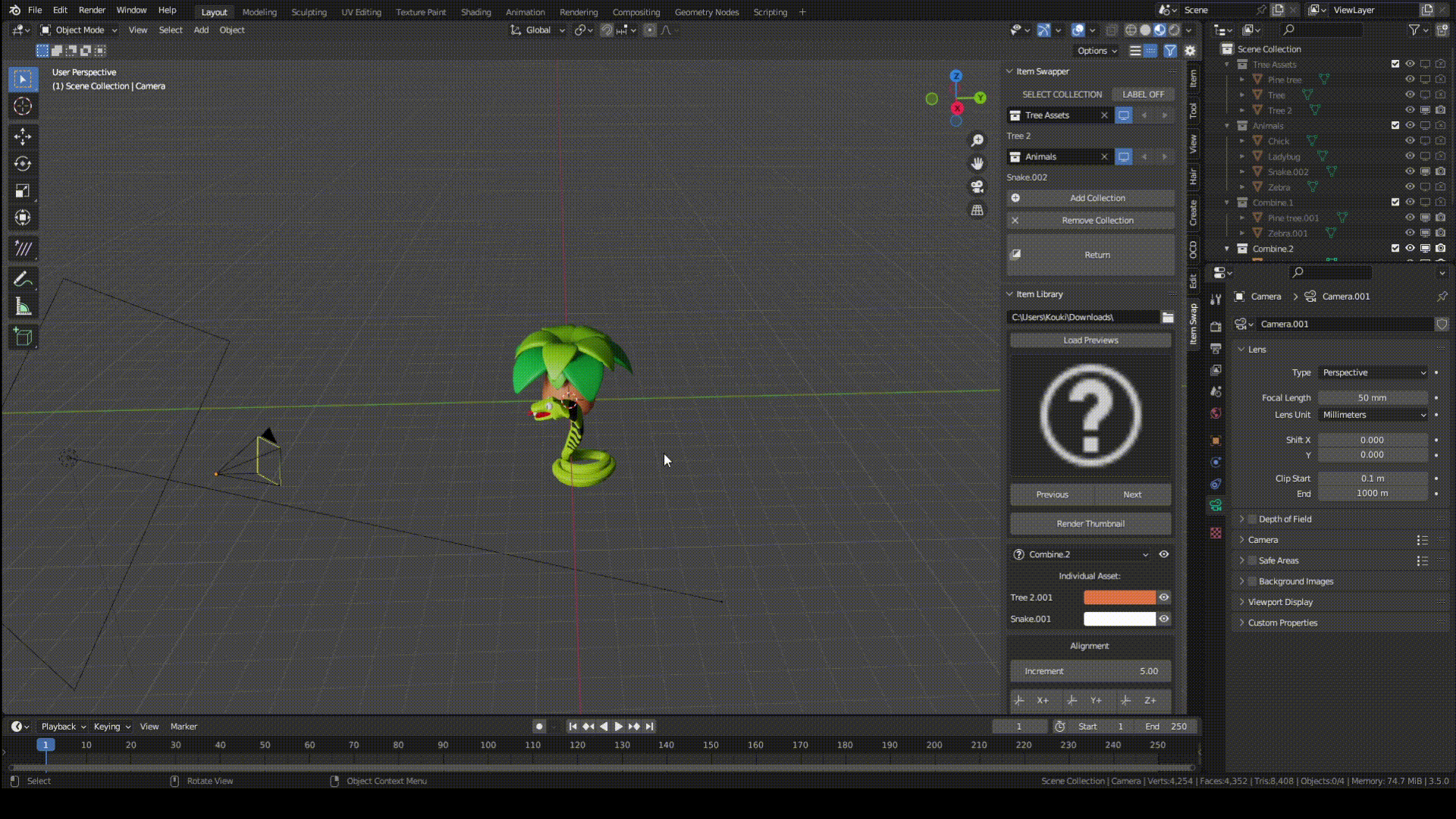Uncheck the Animals collection checkbox
The image size is (1456, 819).
(x=1395, y=126)
